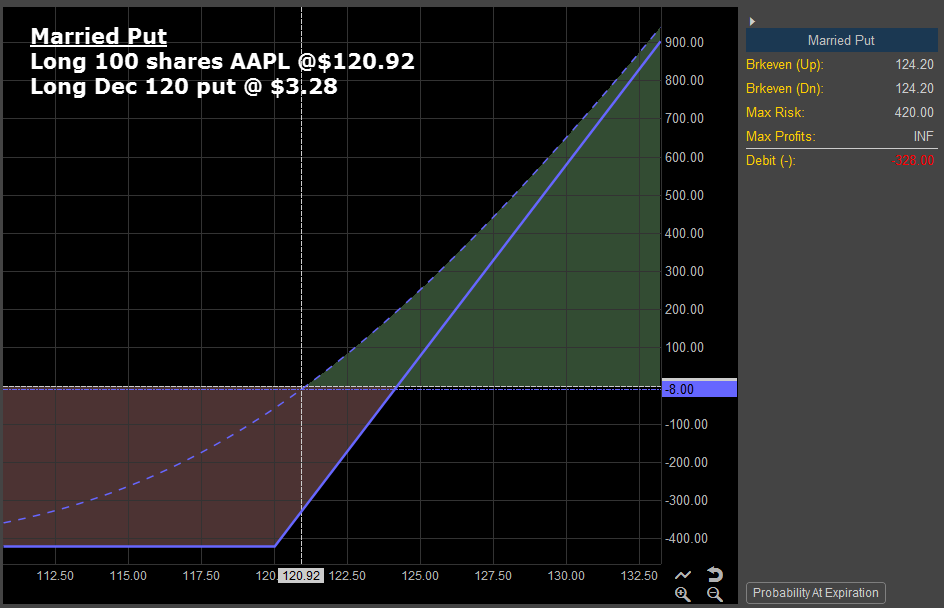Click the Max Risk label
This screenshot has width=944, height=608.
click(x=775, y=113)
